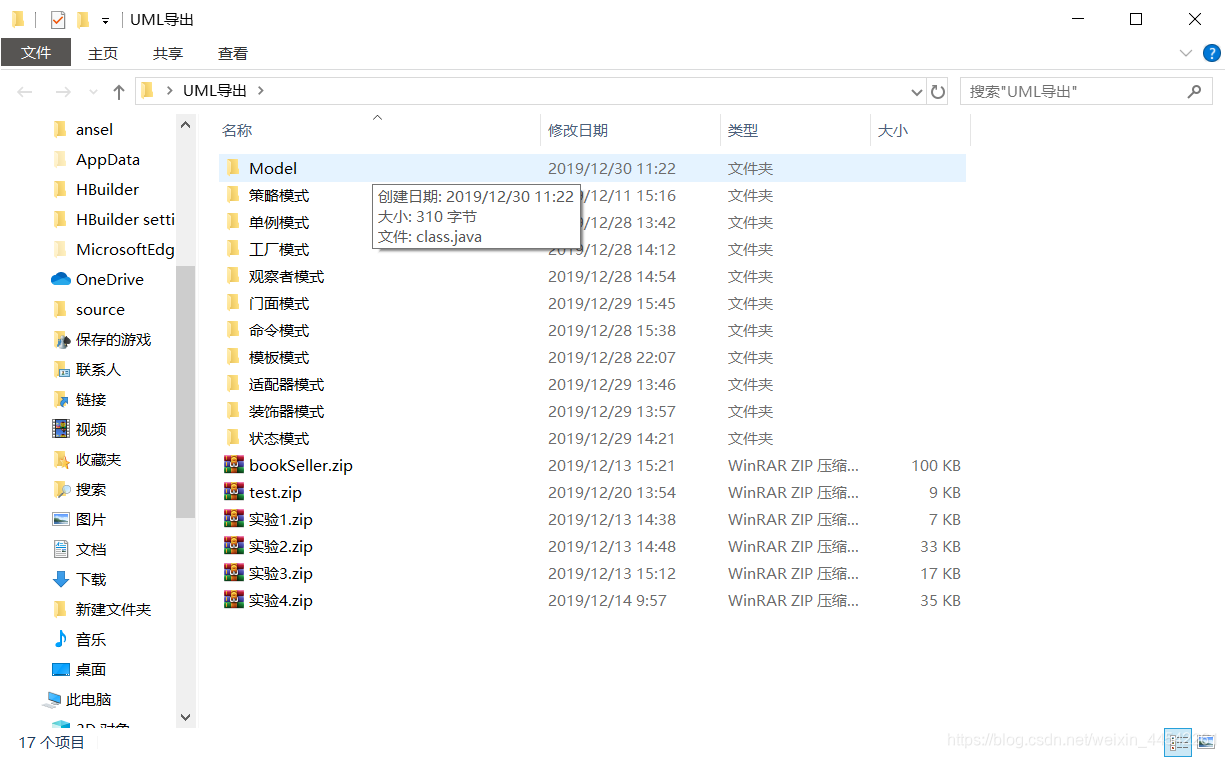Select the 状态模式 folder icon

(x=233, y=438)
